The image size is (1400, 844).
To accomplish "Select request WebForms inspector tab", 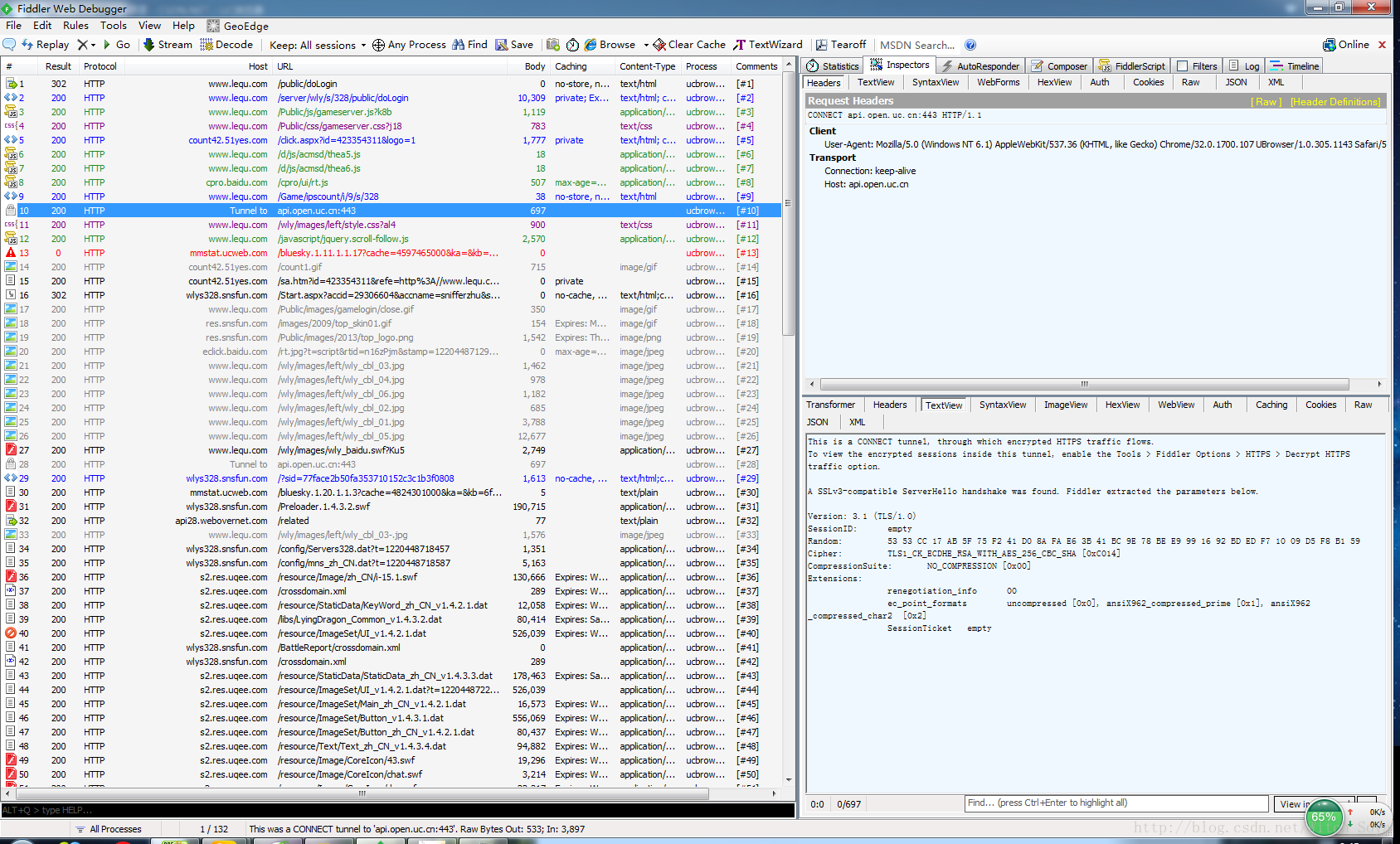I will click(x=998, y=82).
